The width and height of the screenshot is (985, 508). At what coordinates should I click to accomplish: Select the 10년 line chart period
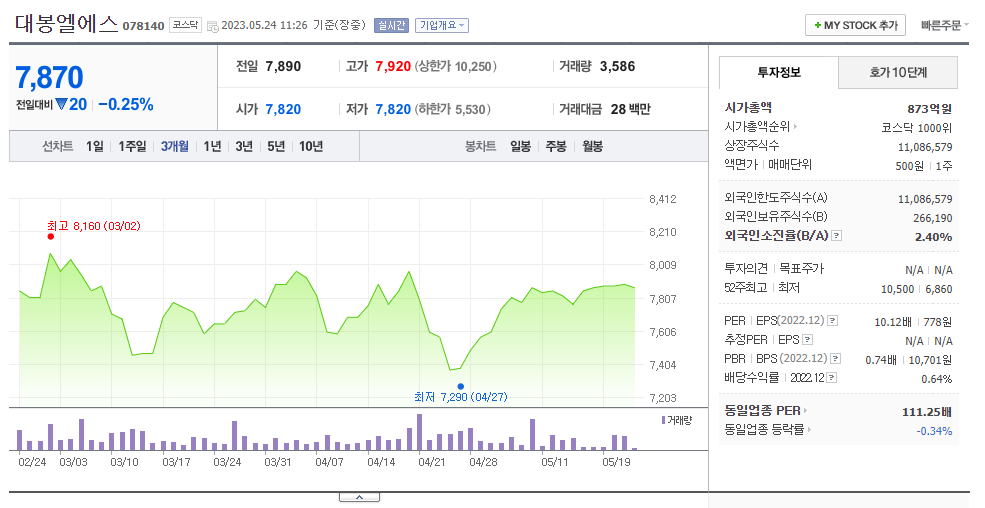pyautogui.click(x=311, y=146)
